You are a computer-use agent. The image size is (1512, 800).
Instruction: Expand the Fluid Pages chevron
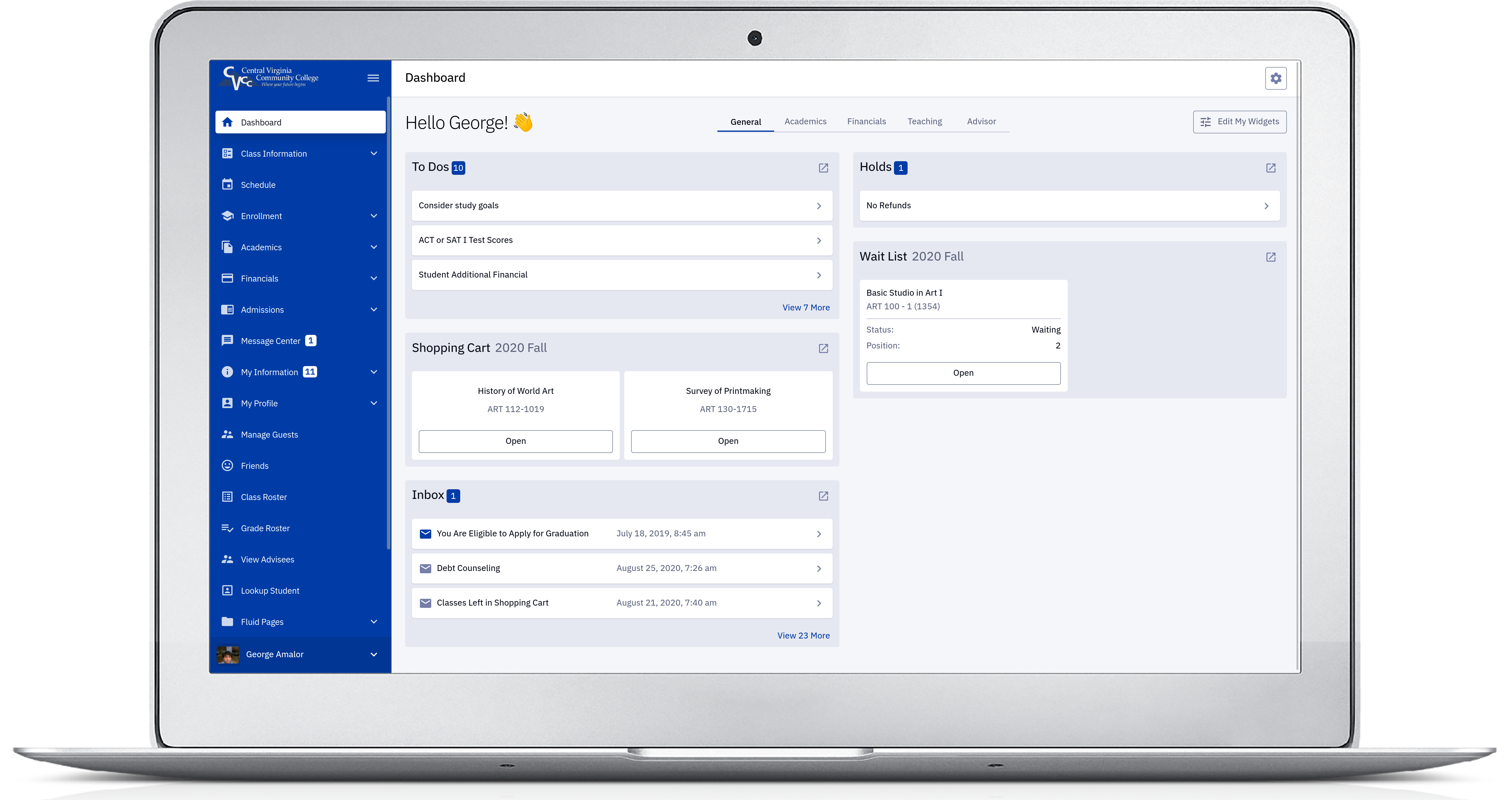click(374, 621)
